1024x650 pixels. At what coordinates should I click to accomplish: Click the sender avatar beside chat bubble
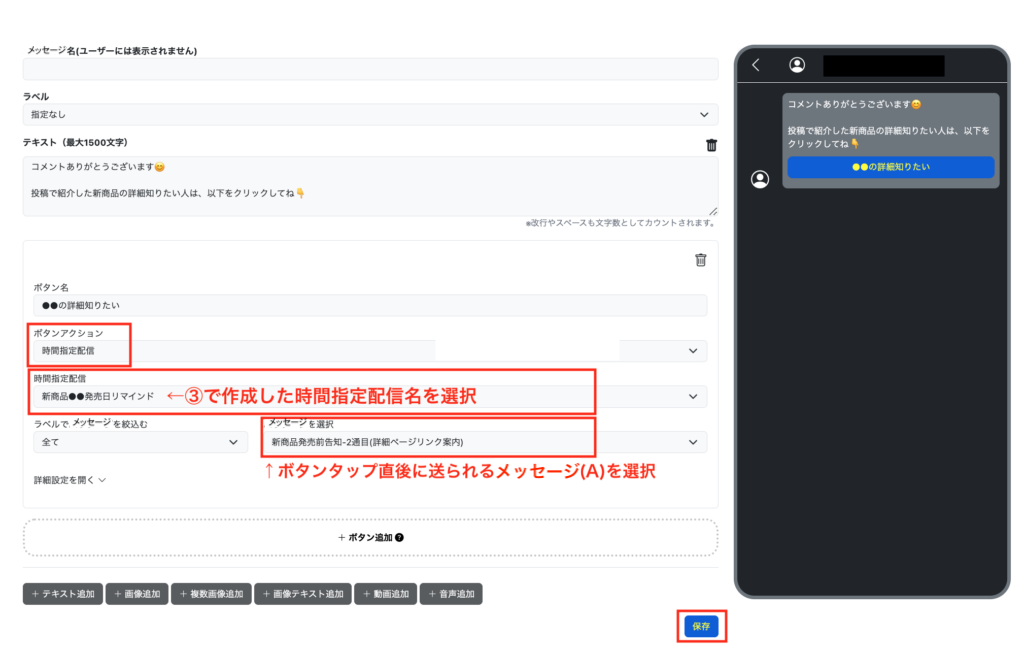[760, 179]
